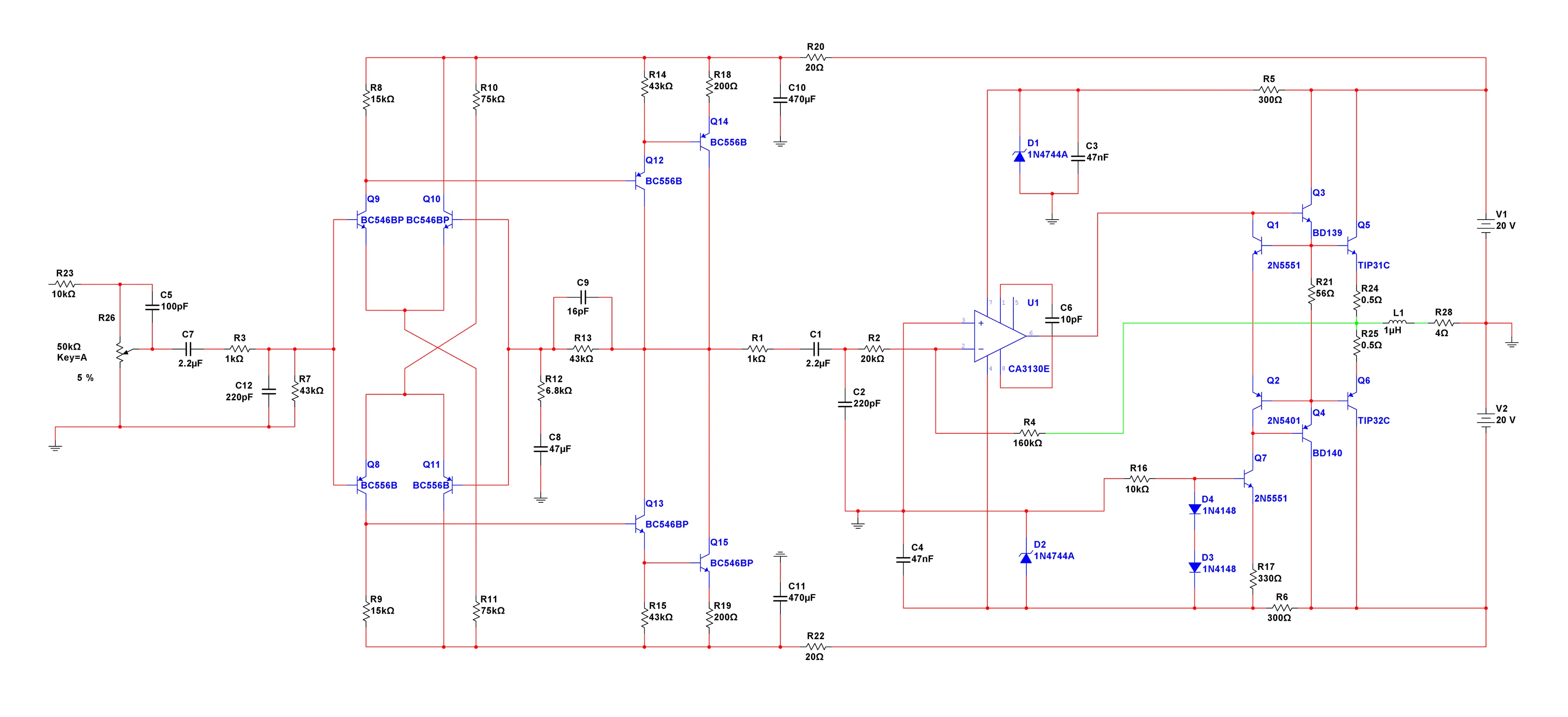
Task: Click resistor R13 43kΩ symbol
Action: pyautogui.click(x=582, y=350)
